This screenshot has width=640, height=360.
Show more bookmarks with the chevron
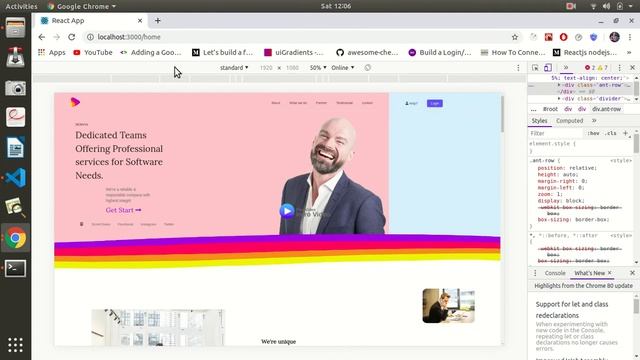click(x=629, y=52)
